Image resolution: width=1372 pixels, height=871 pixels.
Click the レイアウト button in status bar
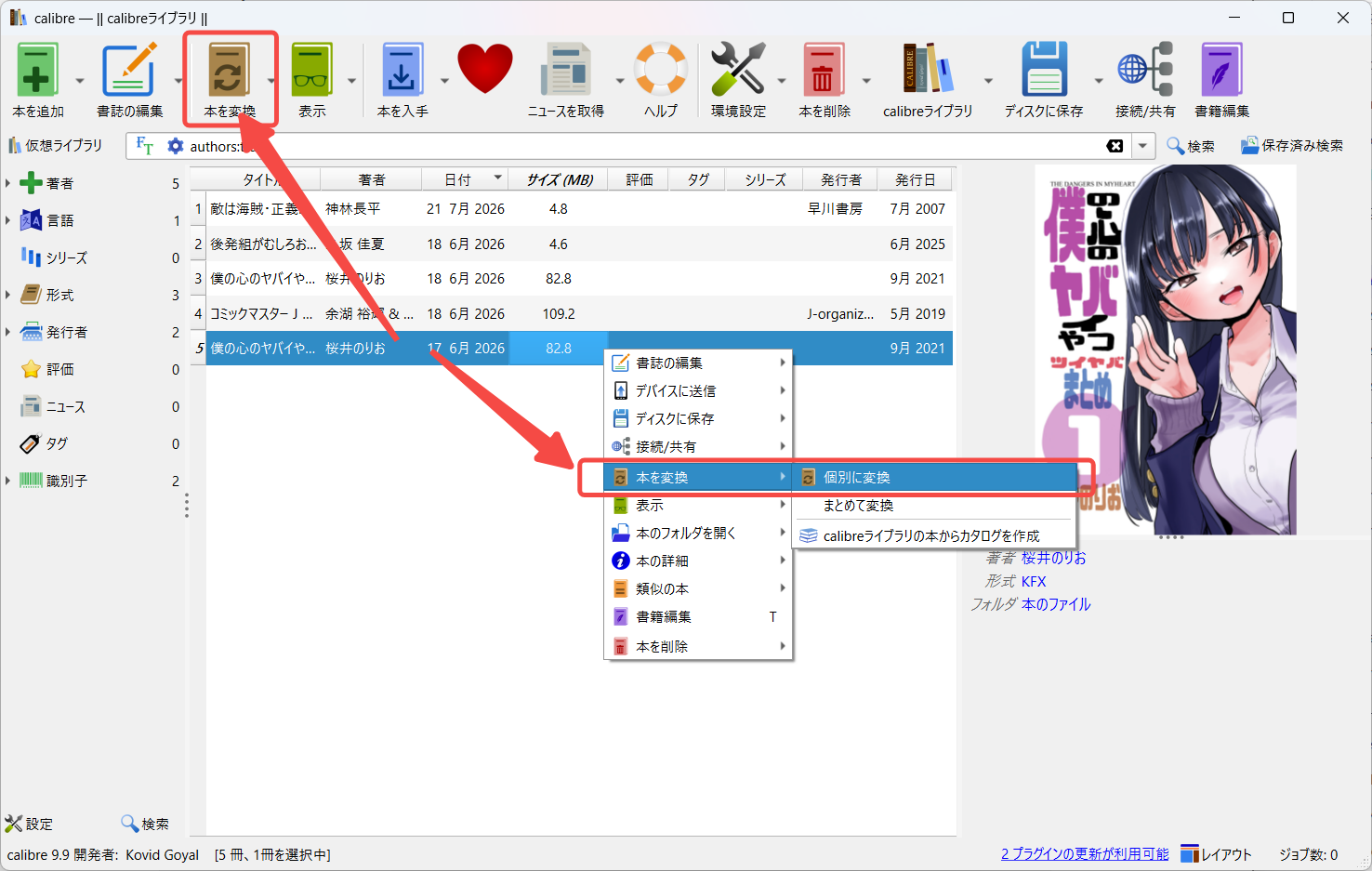coord(1216,854)
